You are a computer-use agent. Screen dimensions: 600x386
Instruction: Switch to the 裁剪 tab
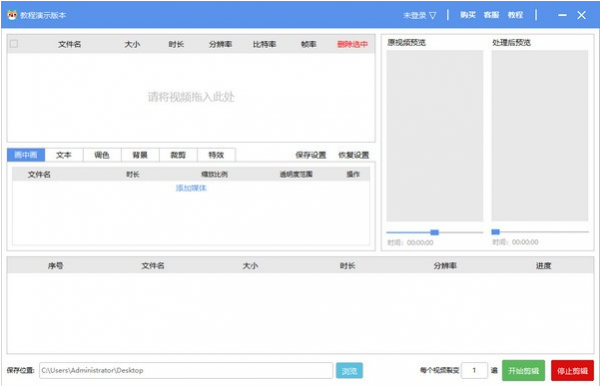pos(178,155)
